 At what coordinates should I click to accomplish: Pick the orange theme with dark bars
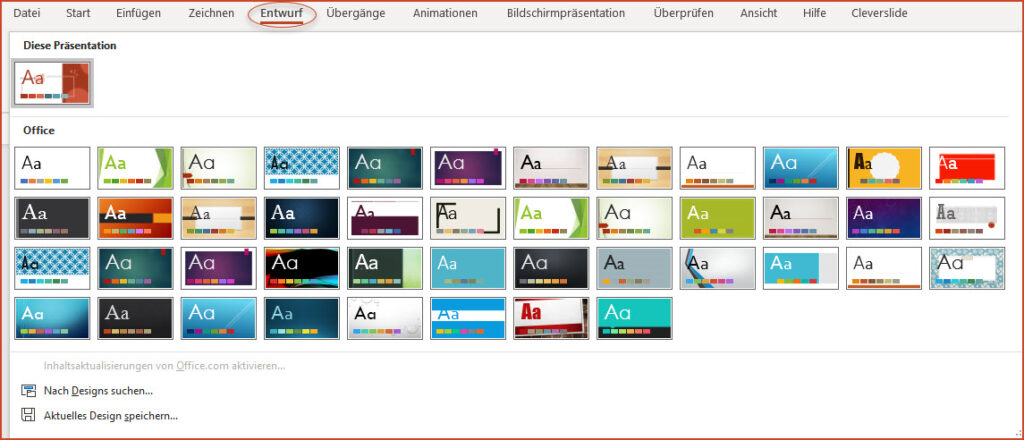coord(135,218)
